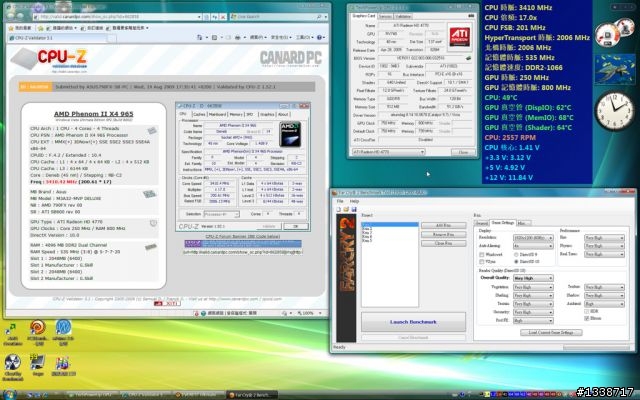The height and width of the screenshot is (400, 640).
Task: Click the open folder icon in benchmark toolbar
Action: (343, 209)
